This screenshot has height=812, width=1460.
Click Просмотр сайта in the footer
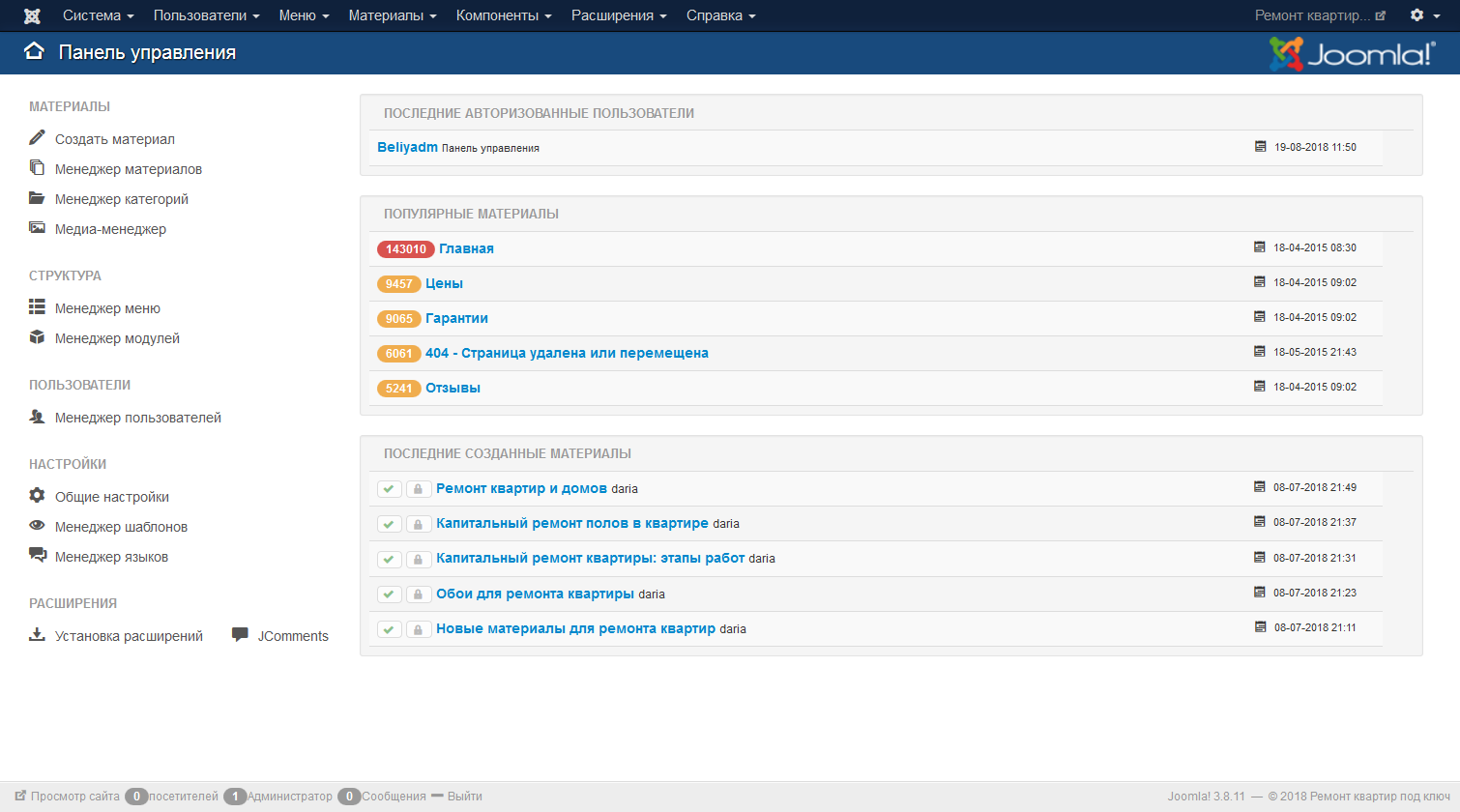pyautogui.click(x=75, y=797)
